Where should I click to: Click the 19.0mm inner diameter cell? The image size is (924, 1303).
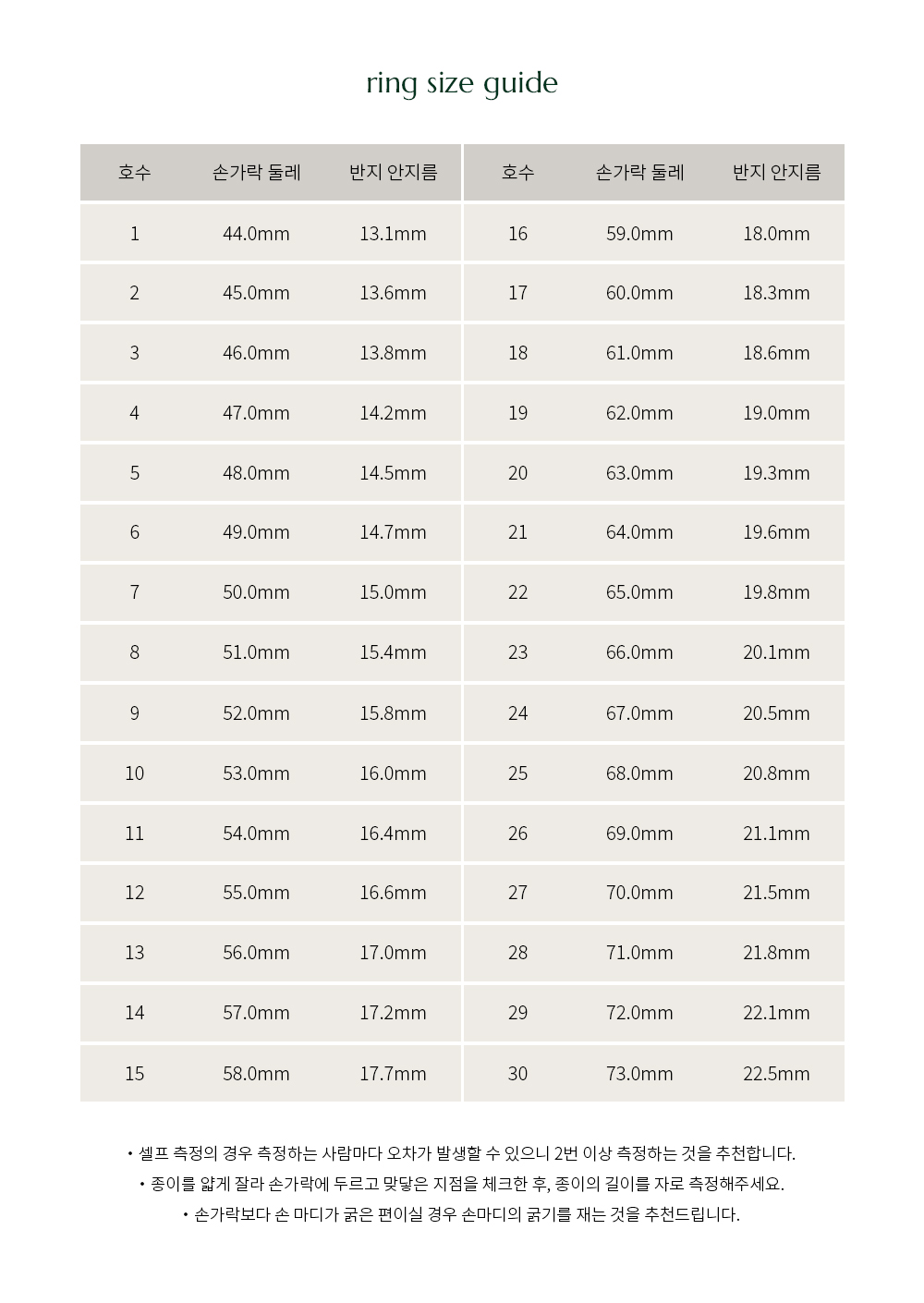[x=776, y=413]
